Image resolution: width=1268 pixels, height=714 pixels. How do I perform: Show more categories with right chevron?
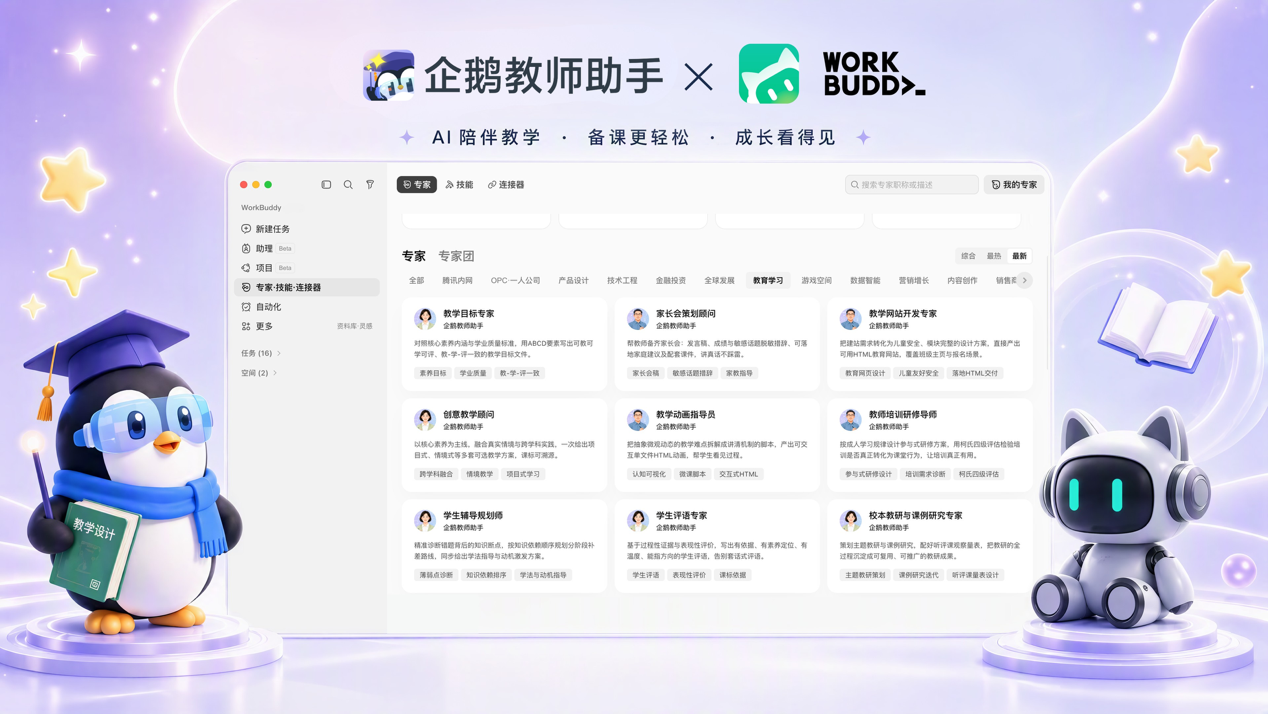[1025, 281]
